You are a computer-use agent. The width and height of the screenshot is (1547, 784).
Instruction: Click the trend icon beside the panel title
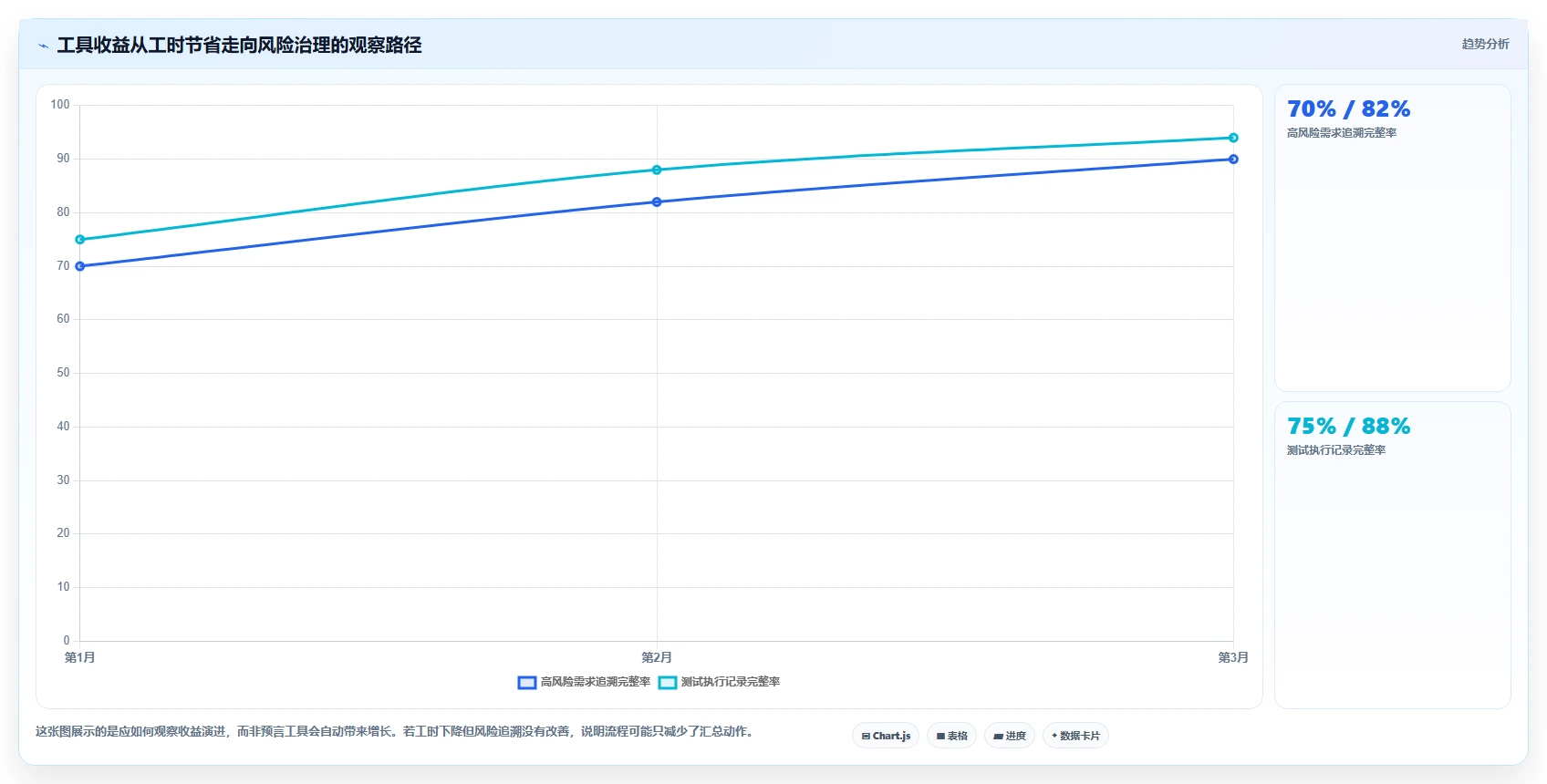pyautogui.click(x=43, y=46)
